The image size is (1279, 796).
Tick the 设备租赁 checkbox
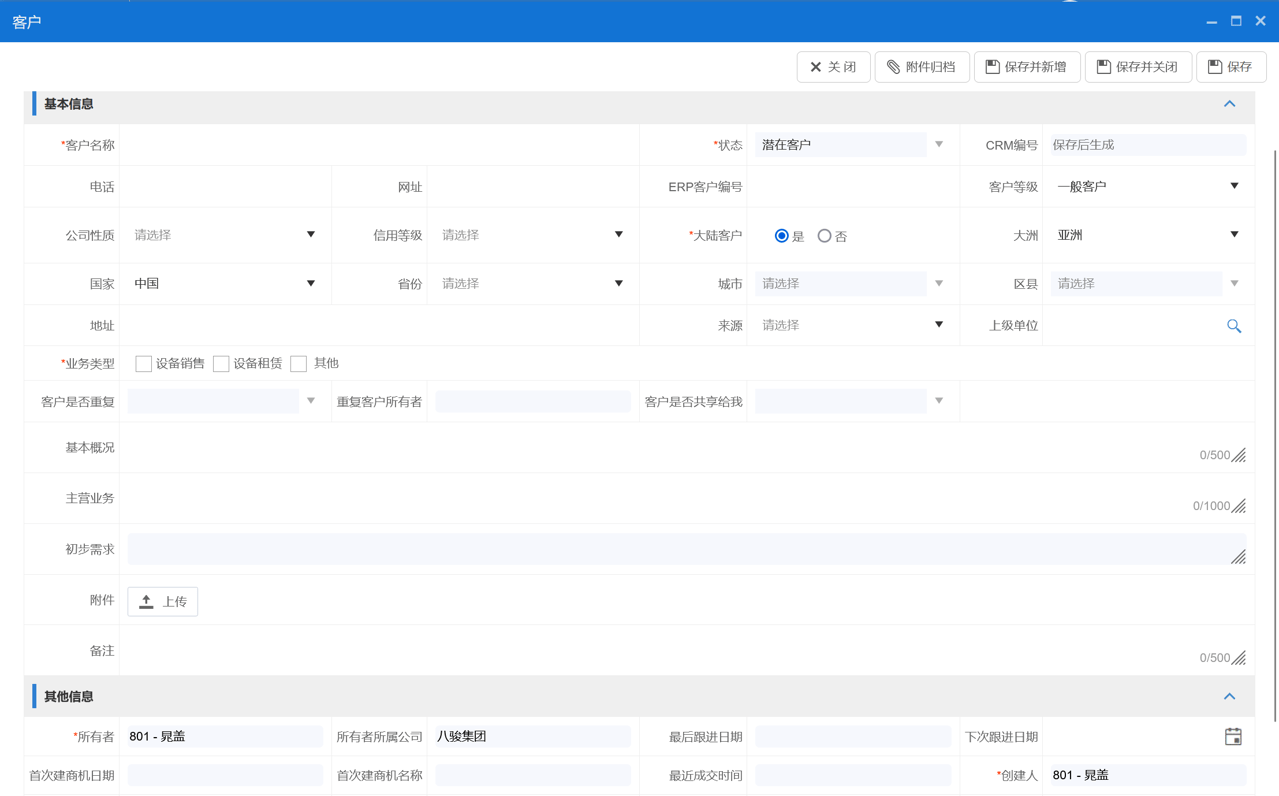(x=221, y=364)
